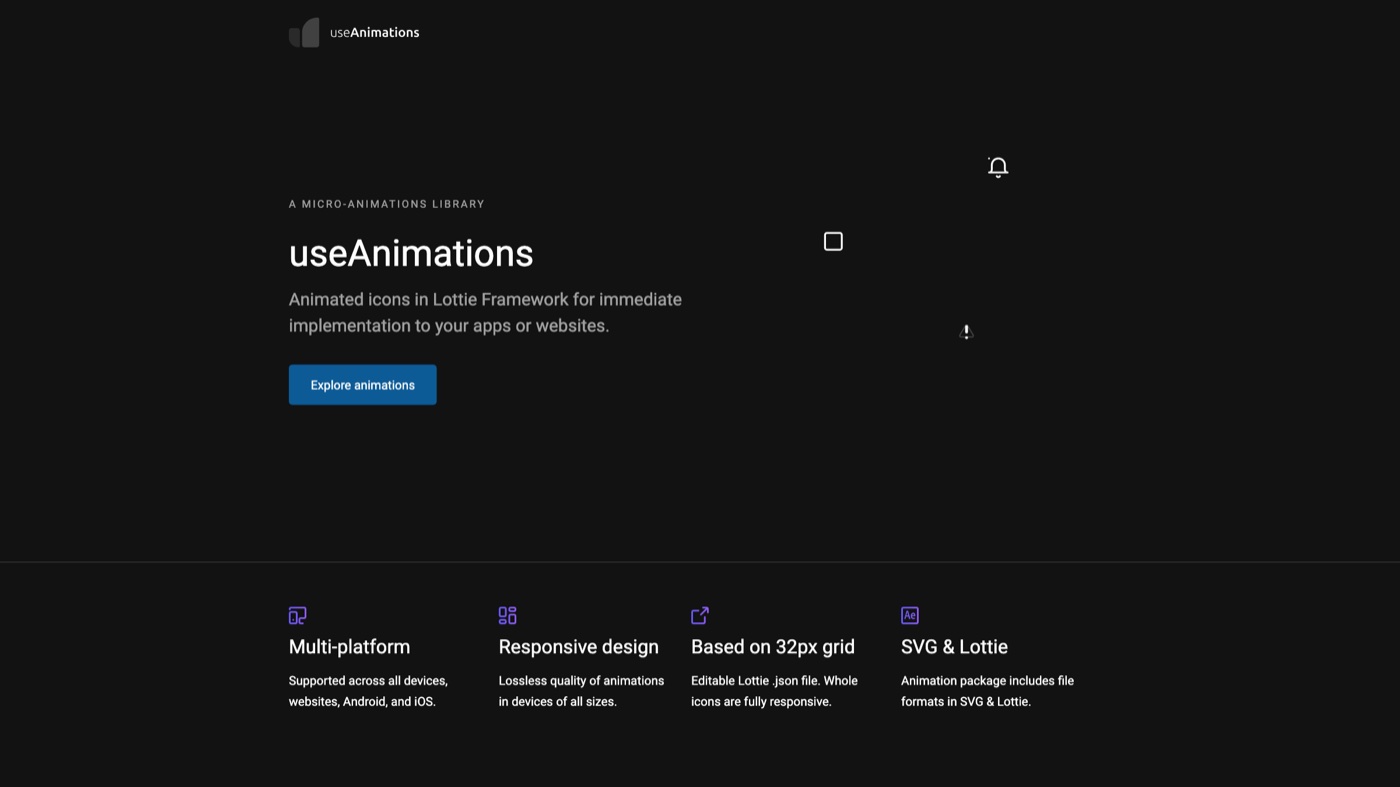Click the text 'Editable Lottie .json file. Whole'
Screen dimensions: 1400x787
(774, 681)
